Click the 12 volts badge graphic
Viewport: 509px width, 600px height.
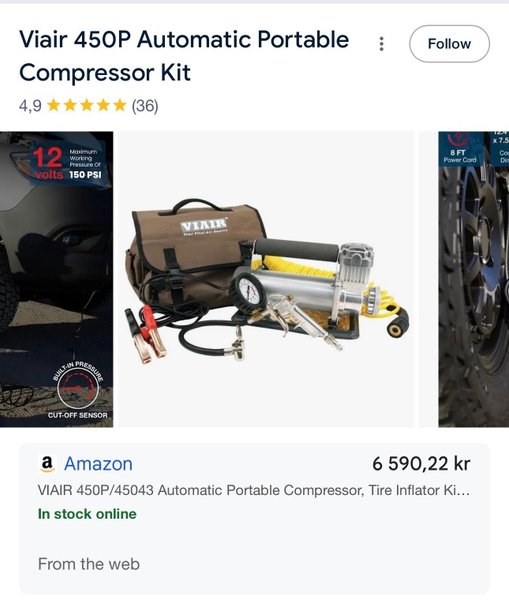point(48,163)
